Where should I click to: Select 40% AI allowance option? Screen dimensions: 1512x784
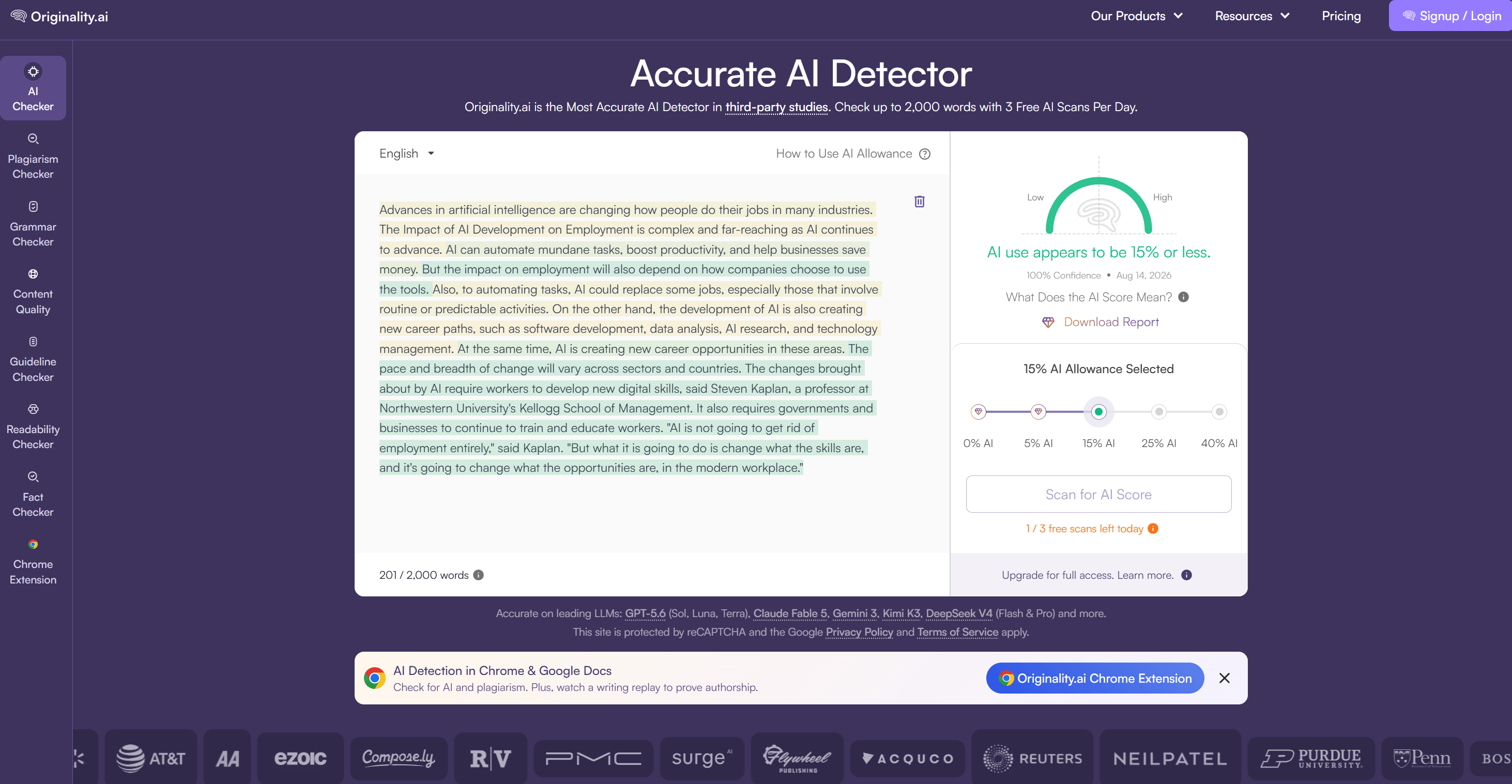[x=1219, y=411]
